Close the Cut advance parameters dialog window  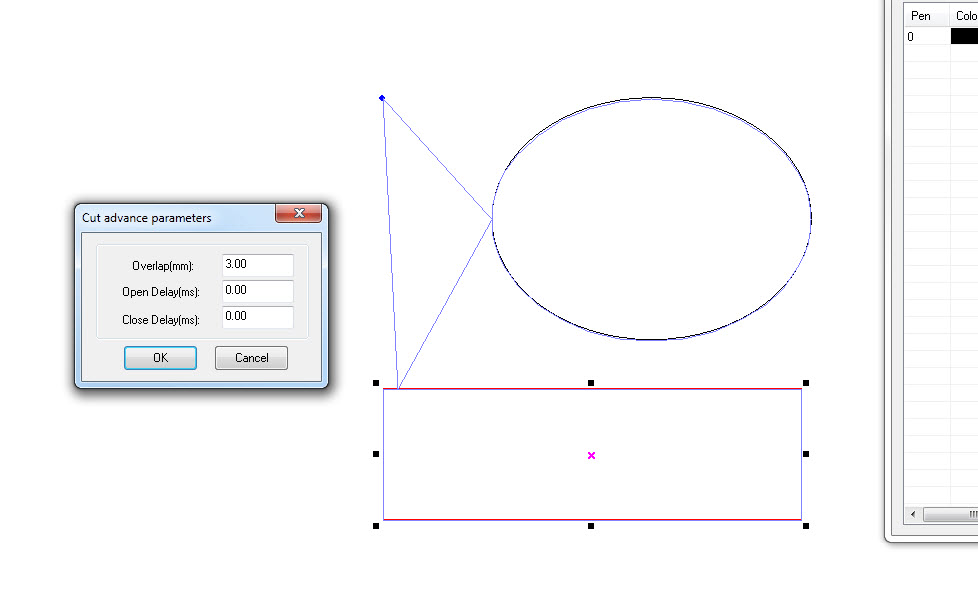(x=297, y=214)
